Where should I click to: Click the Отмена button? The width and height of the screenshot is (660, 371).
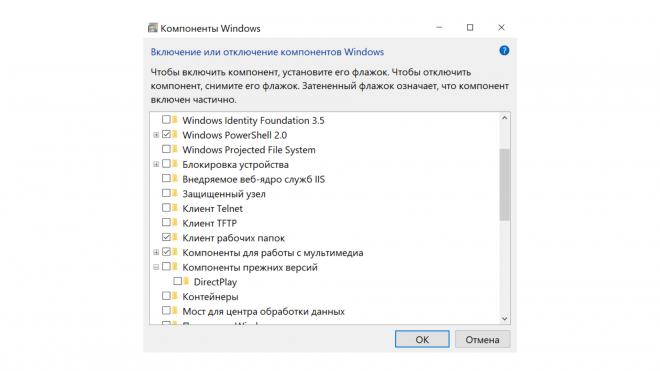(482, 339)
